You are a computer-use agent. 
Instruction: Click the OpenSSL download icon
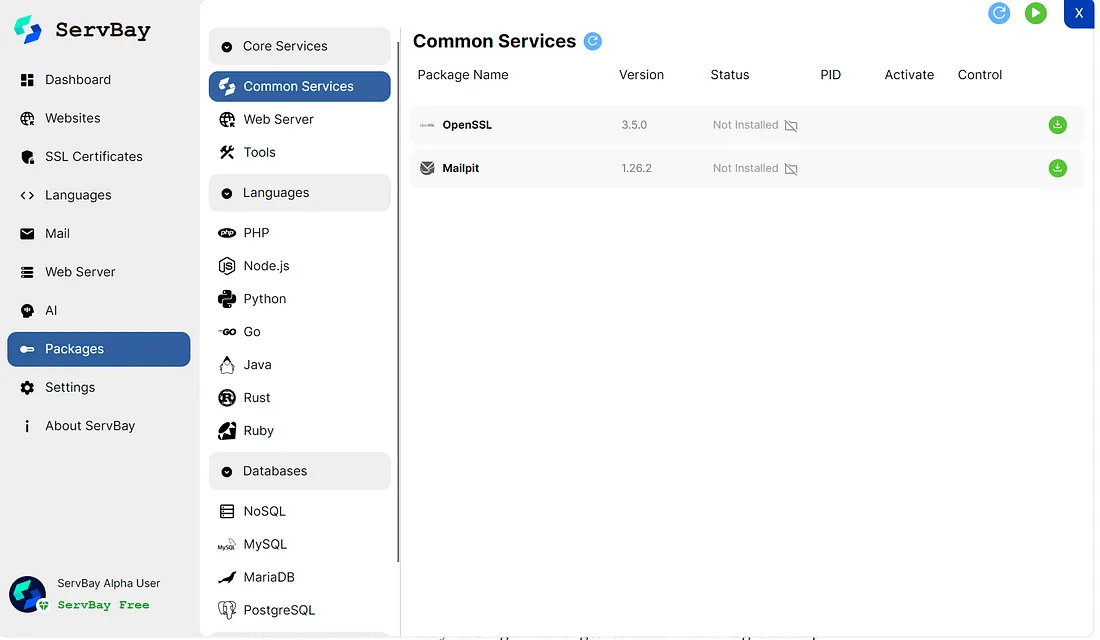[1057, 125]
